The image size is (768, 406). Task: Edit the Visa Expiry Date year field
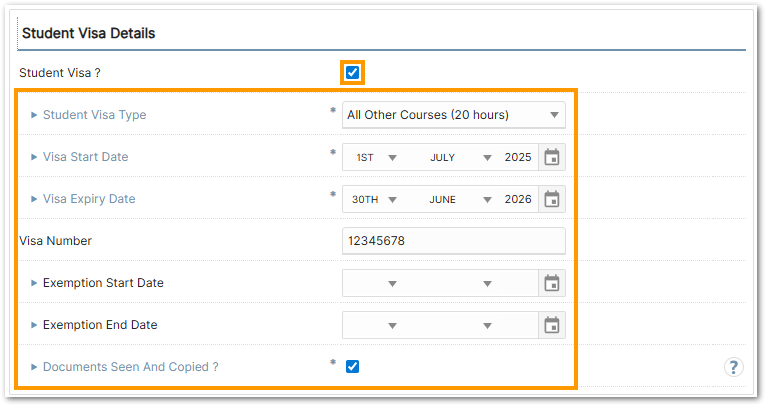[x=518, y=199]
